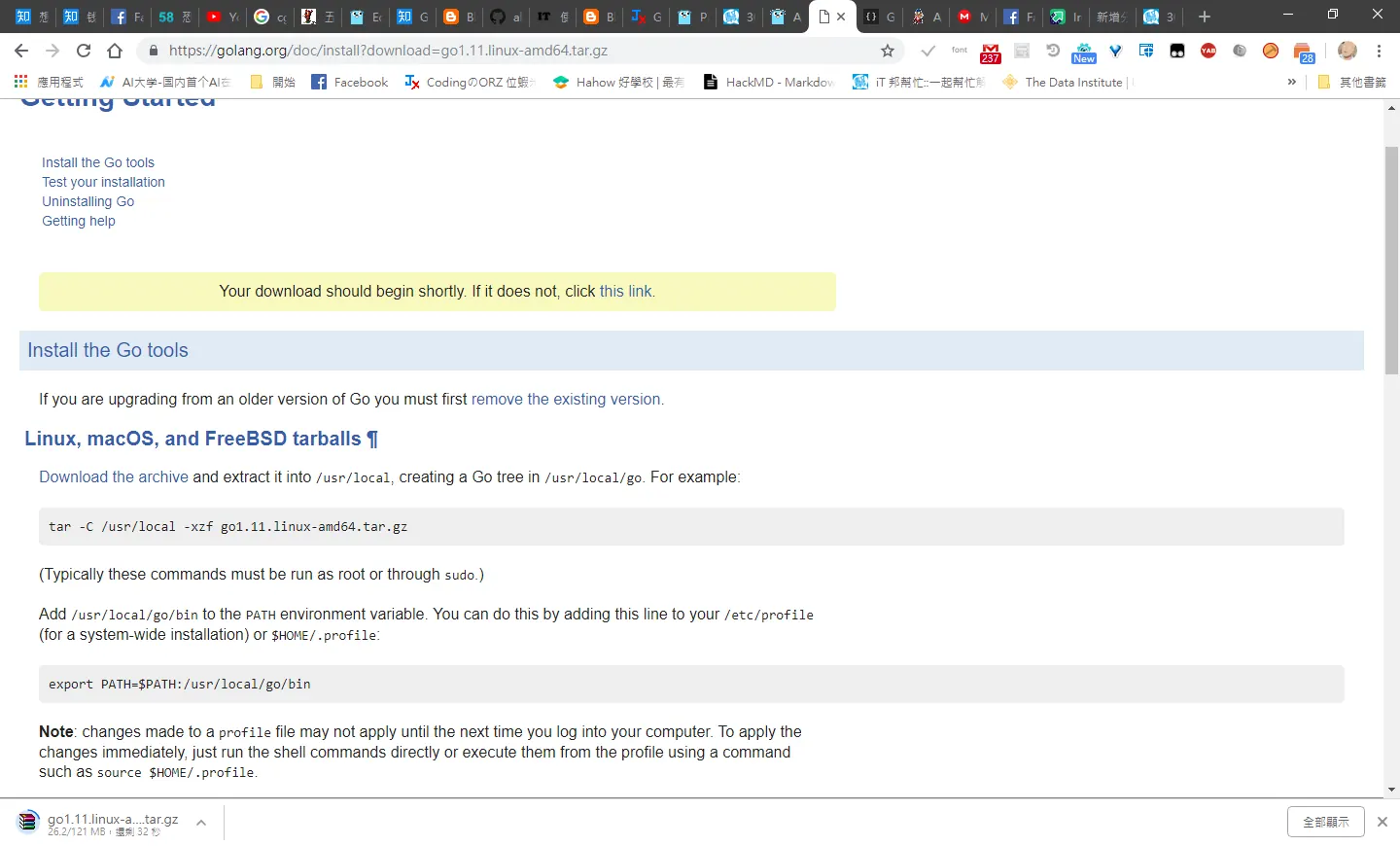The image size is (1400, 846).
Task: Open the Gmail extension icon showing 237
Action: tap(991, 52)
